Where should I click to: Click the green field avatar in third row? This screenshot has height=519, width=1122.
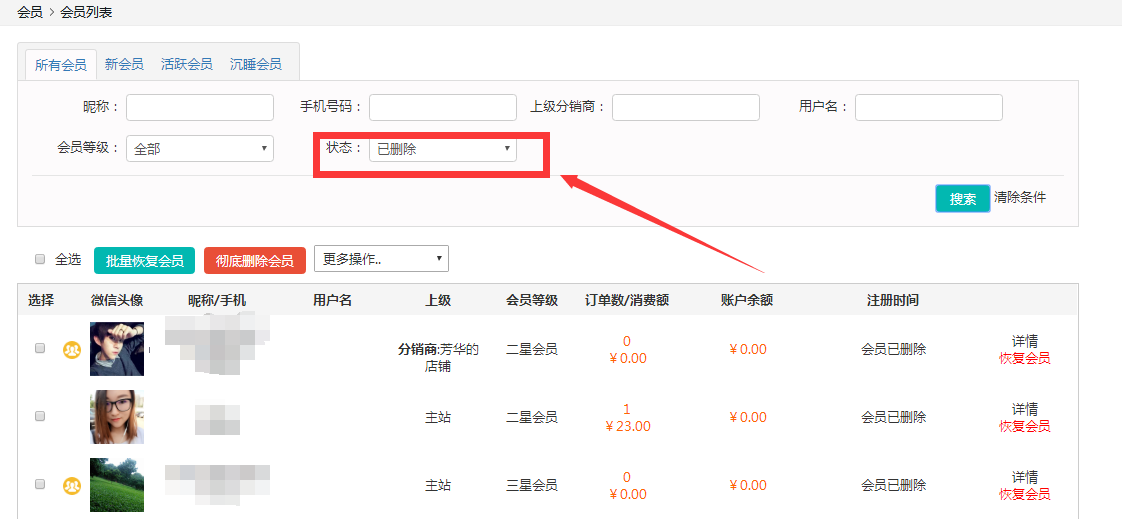[x=117, y=485]
